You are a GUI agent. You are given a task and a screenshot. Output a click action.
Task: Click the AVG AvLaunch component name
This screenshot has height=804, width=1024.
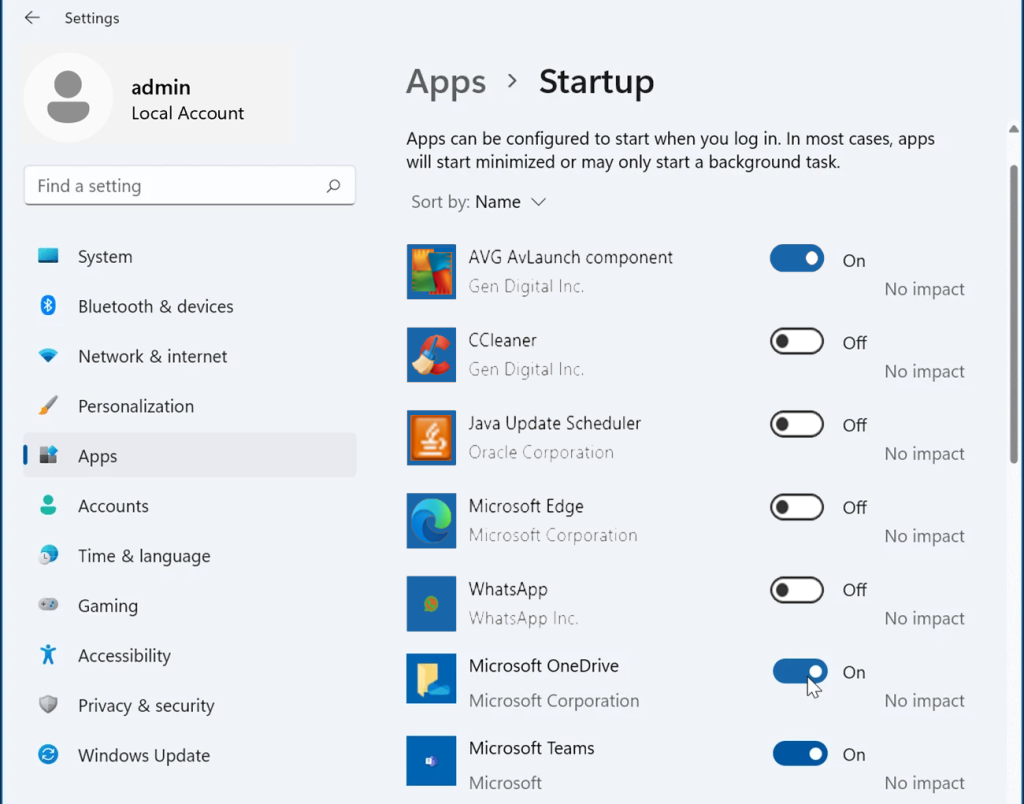point(570,257)
